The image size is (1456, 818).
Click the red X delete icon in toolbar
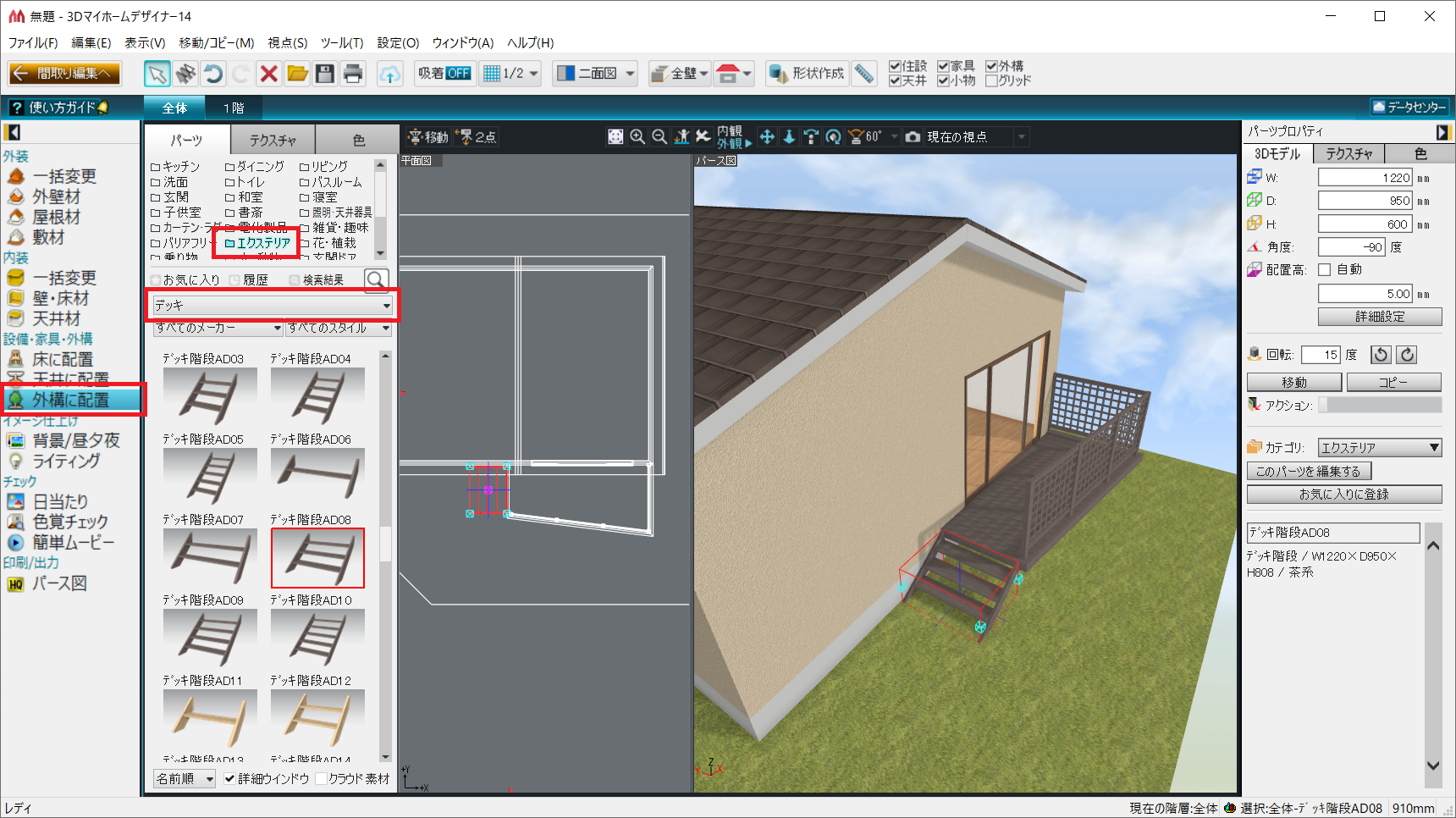pyautogui.click(x=269, y=75)
